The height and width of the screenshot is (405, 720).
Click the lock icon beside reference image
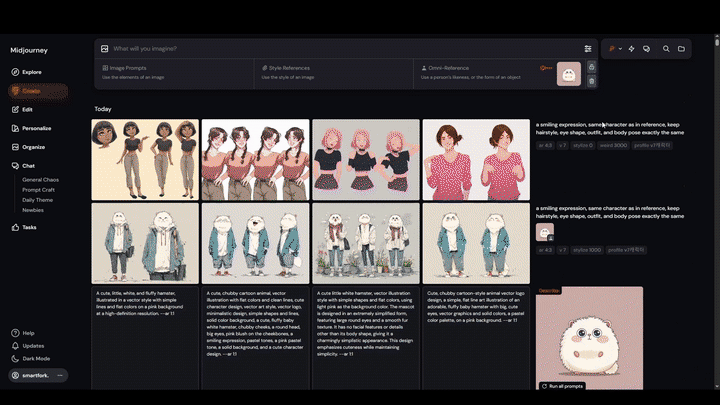tap(591, 67)
